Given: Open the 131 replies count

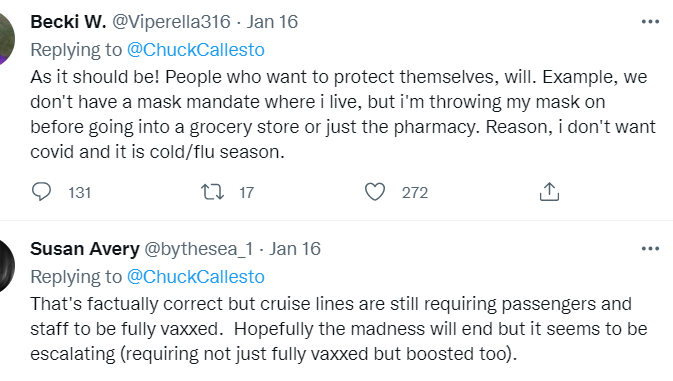Looking at the screenshot, I should click(80, 193).
